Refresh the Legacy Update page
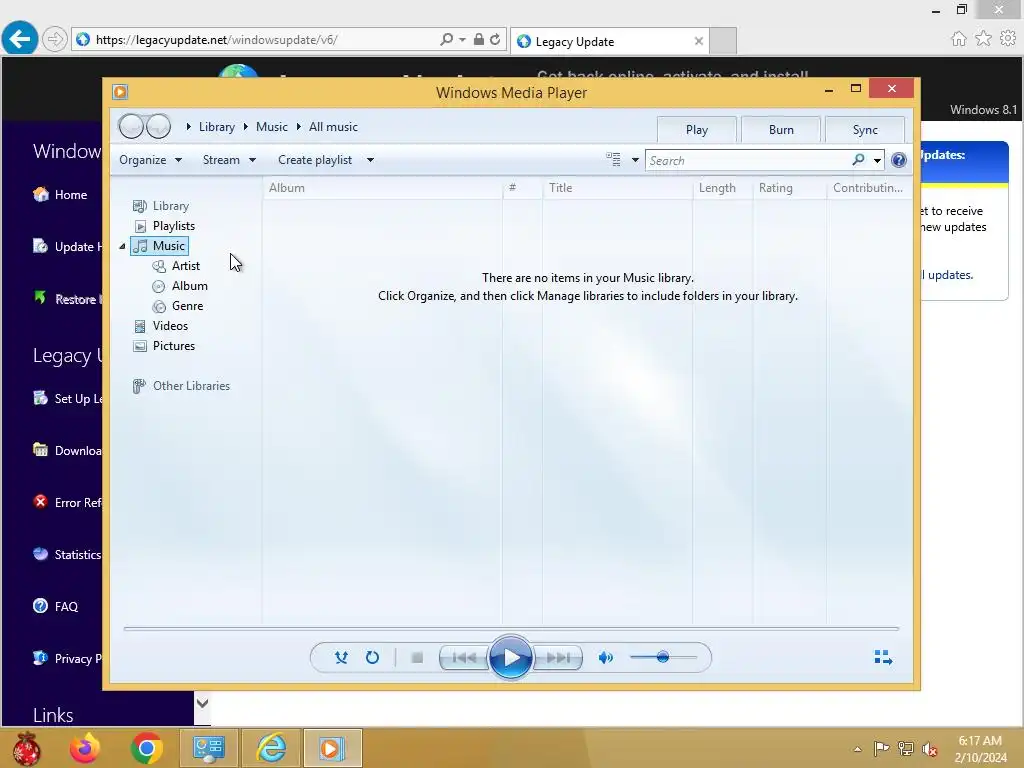This screenshot has height=768, width=1024. tap(496, 39)
